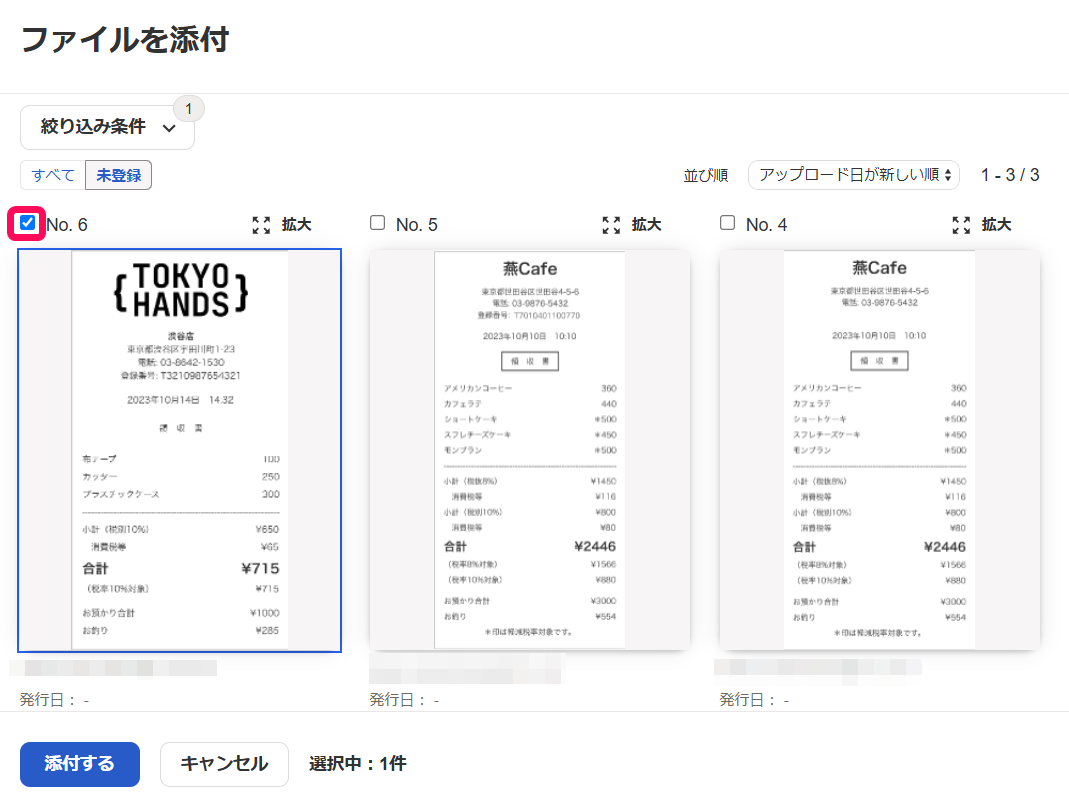This screenshot has width=1069, height=809.
Task: Click 拡大 label for receipt No. 6
Action: click(297, 225)
